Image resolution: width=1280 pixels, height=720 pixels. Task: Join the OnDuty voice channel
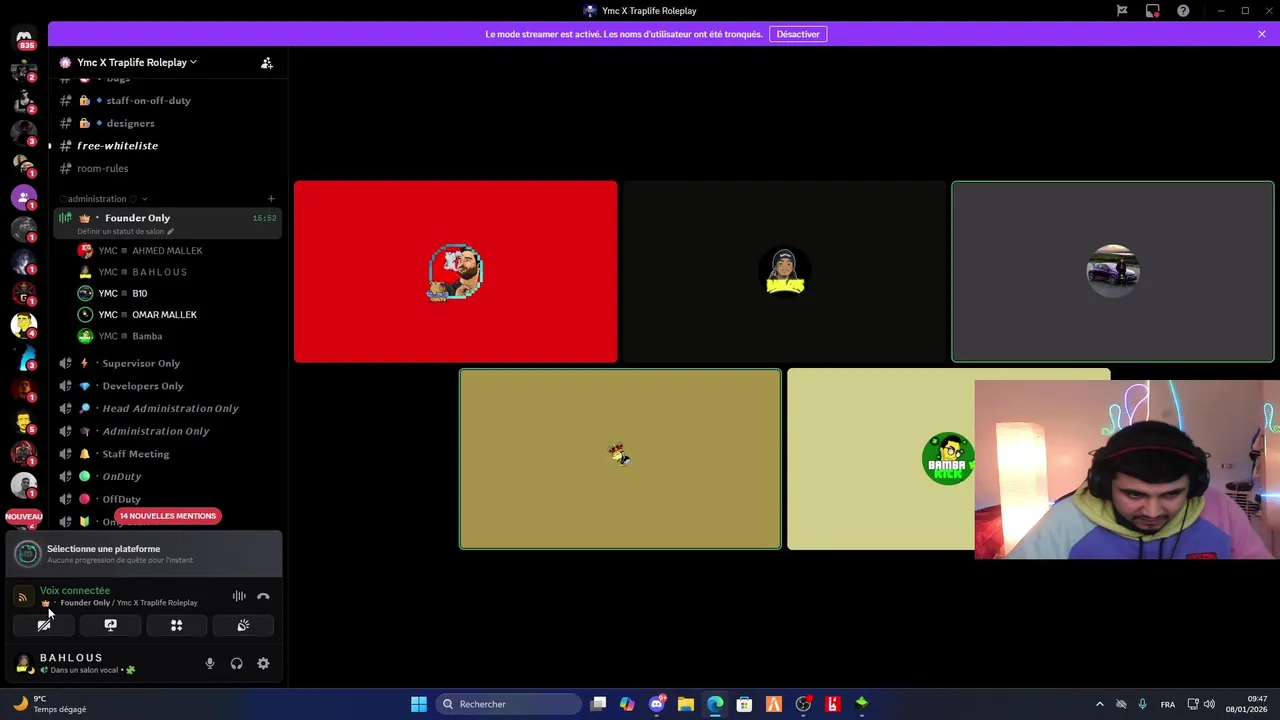click(x=165, y=476)
